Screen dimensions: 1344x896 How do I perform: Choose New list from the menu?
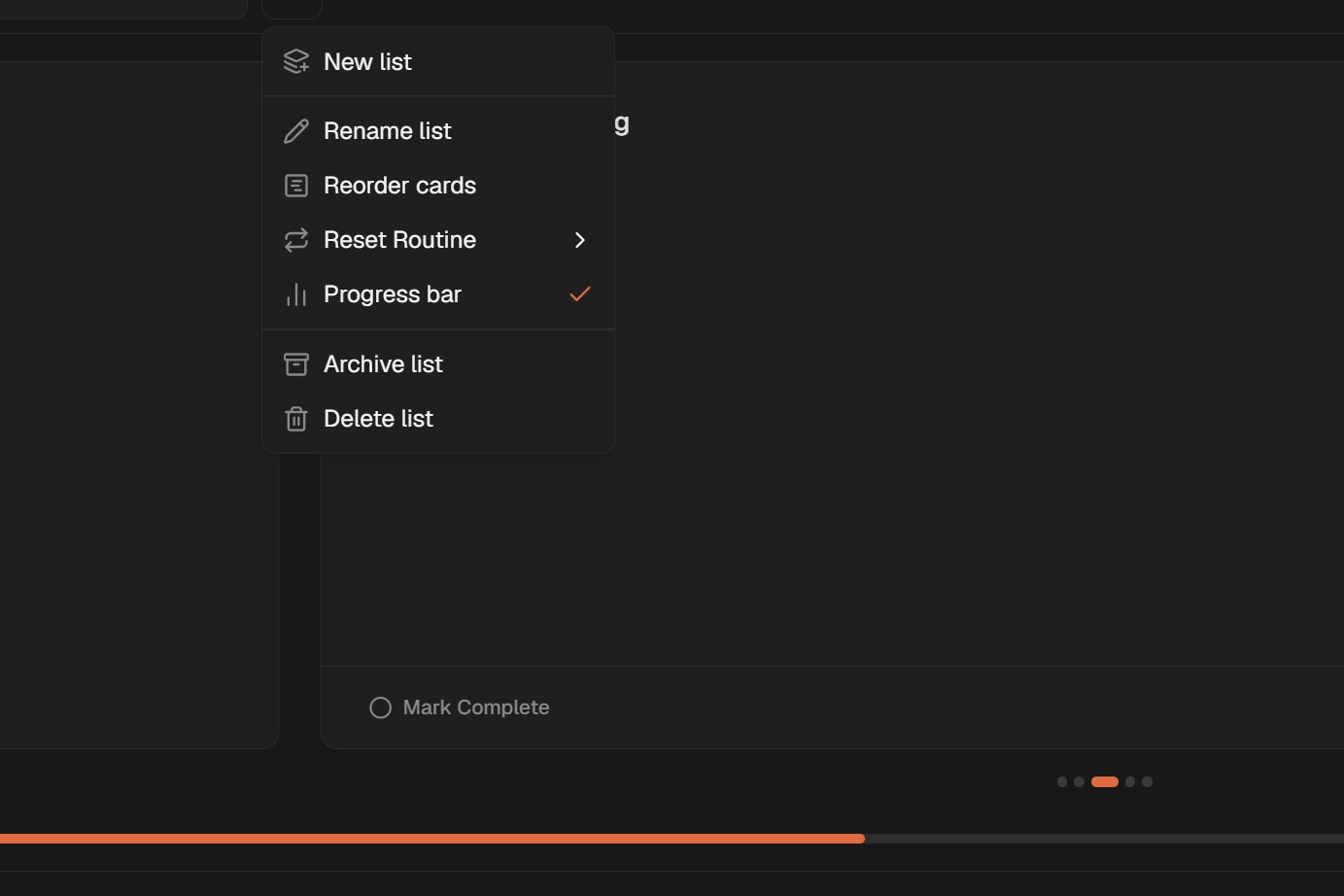438,61
